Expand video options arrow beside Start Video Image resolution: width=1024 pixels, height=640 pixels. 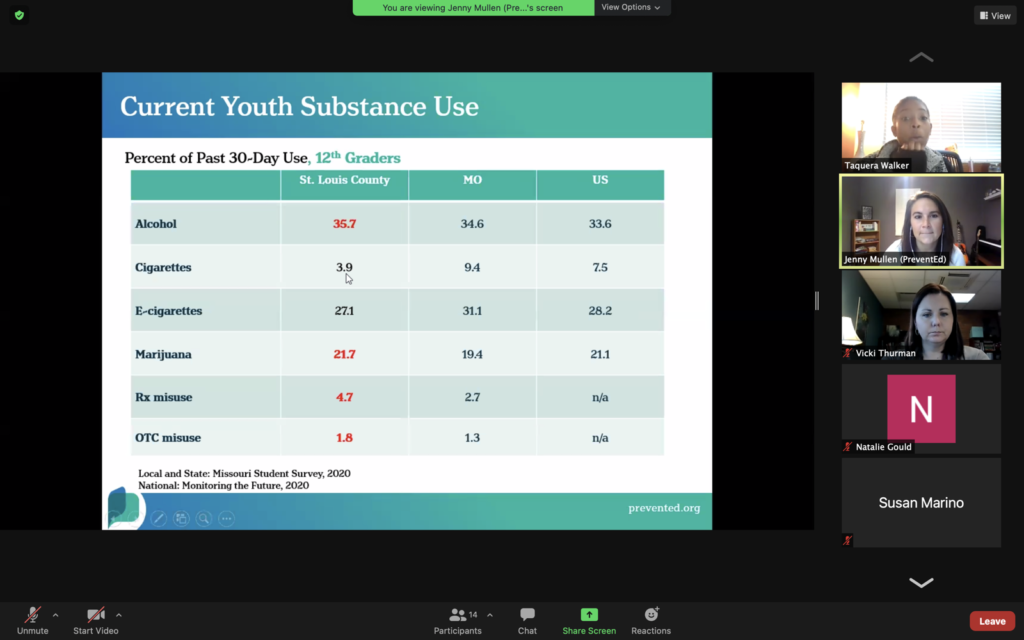118,615
